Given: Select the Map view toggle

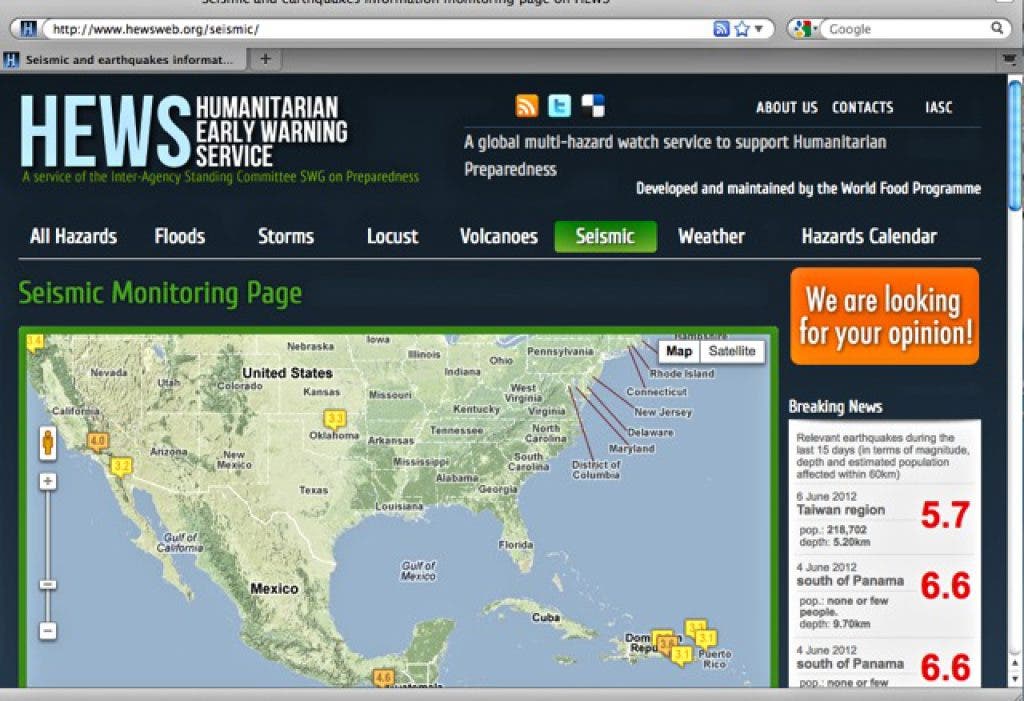Looking at the screenshot, I should tap(679, 351).
